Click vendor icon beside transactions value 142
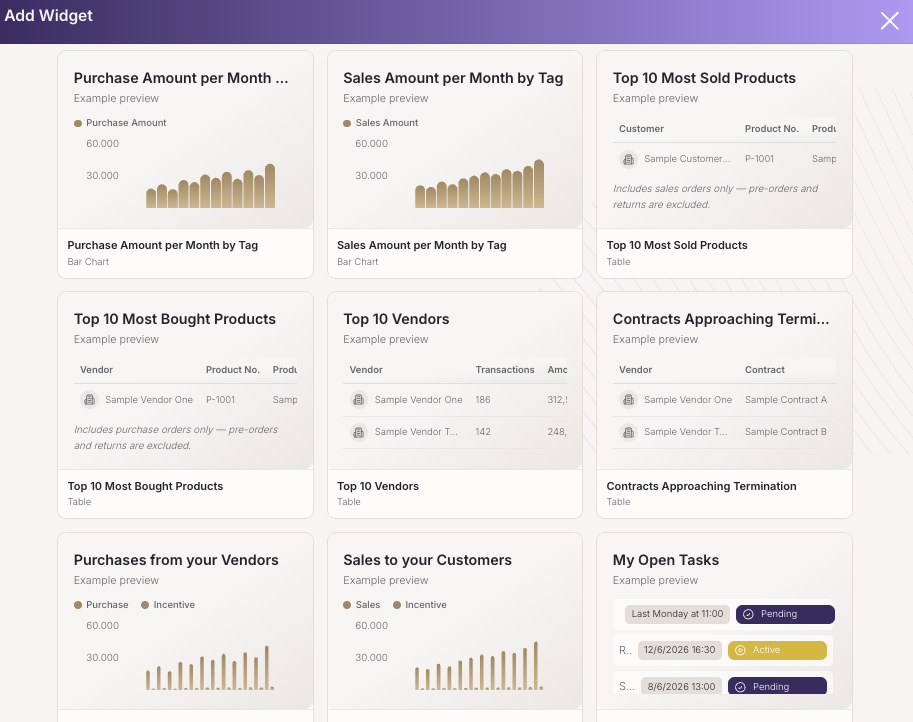913x722 pixels. click(359, 432)
